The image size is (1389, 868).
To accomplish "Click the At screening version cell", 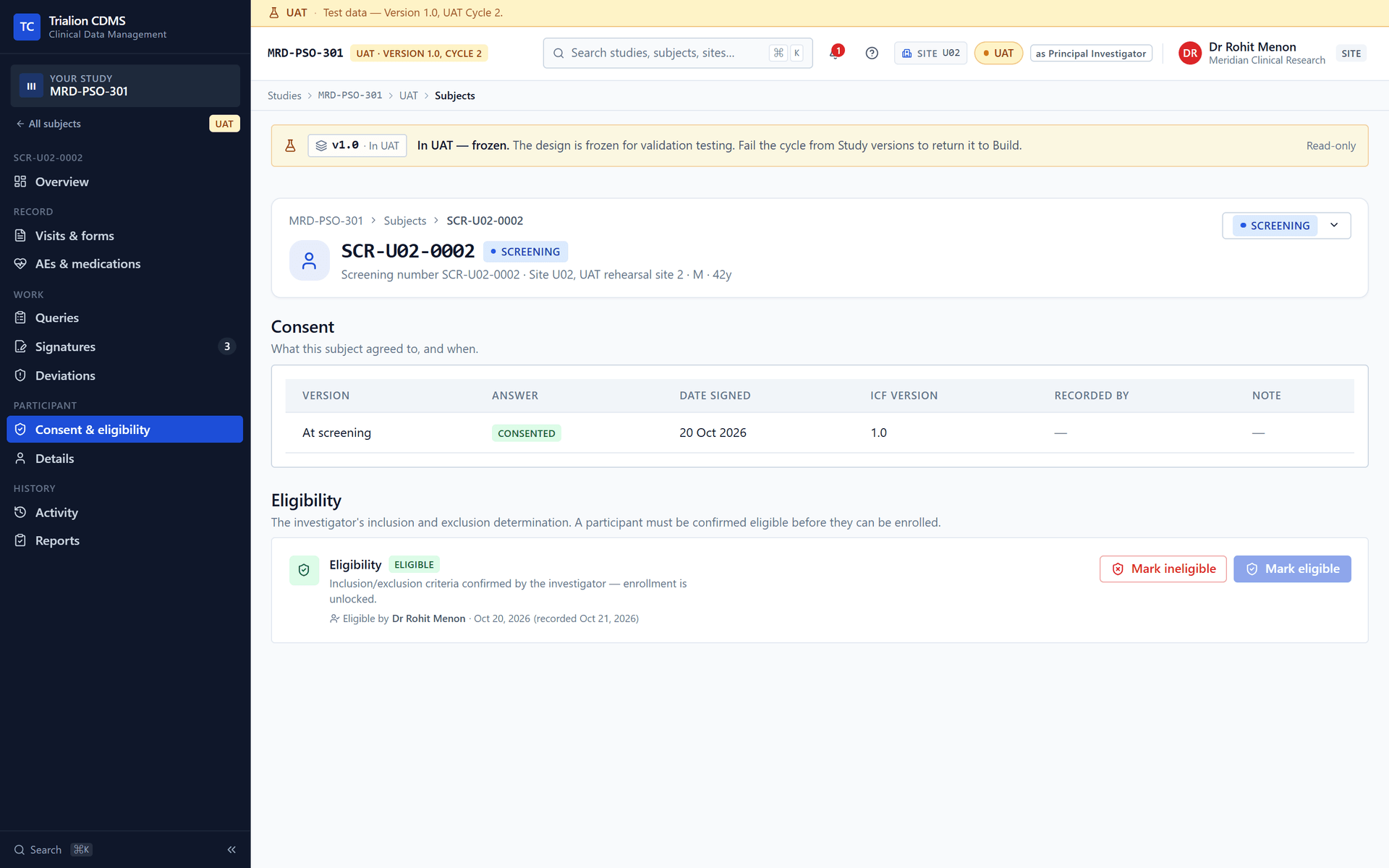I will coord(336,433).
